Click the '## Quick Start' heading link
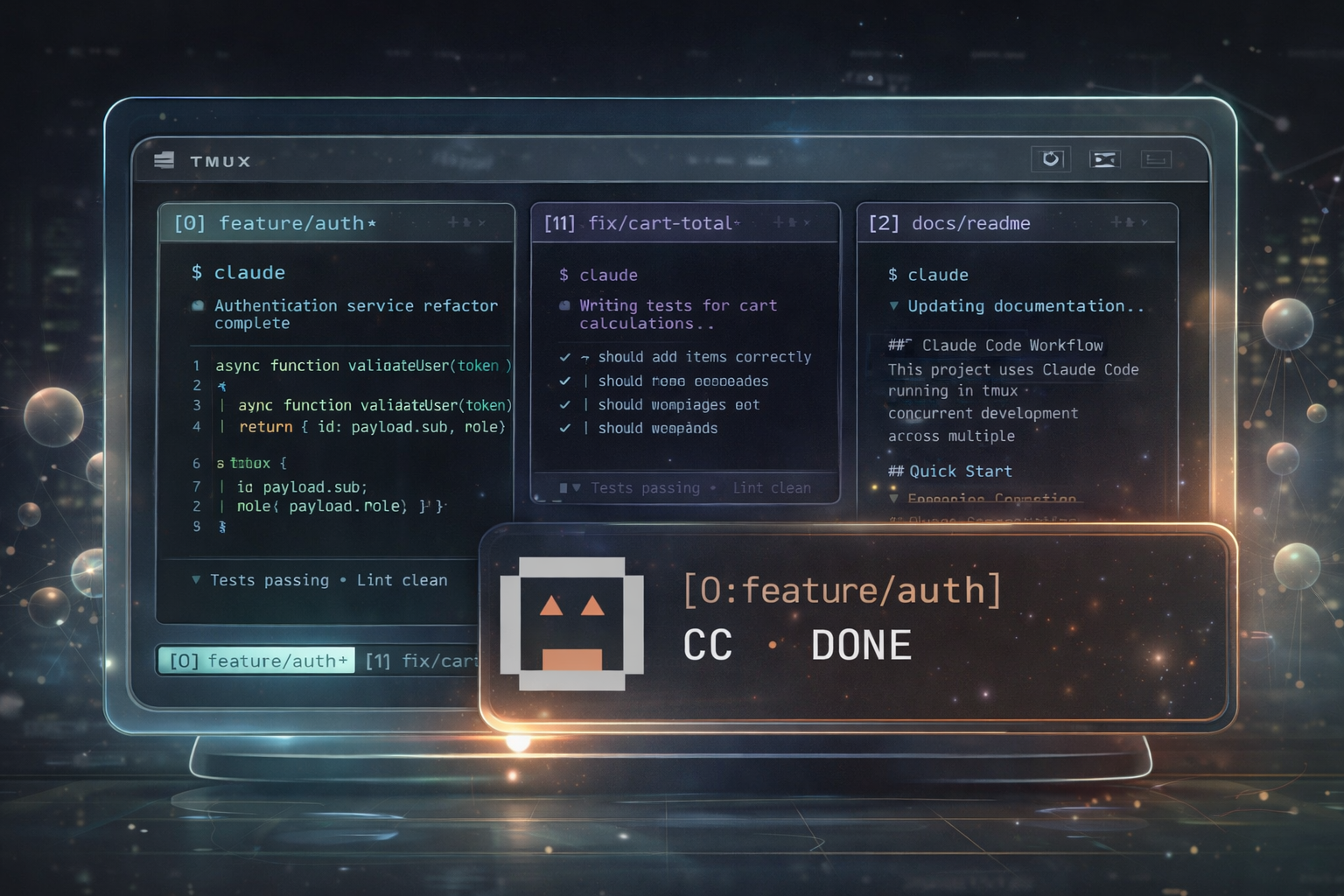Image resolution: width=1344 pixels, height=896 pixels. 949,471
